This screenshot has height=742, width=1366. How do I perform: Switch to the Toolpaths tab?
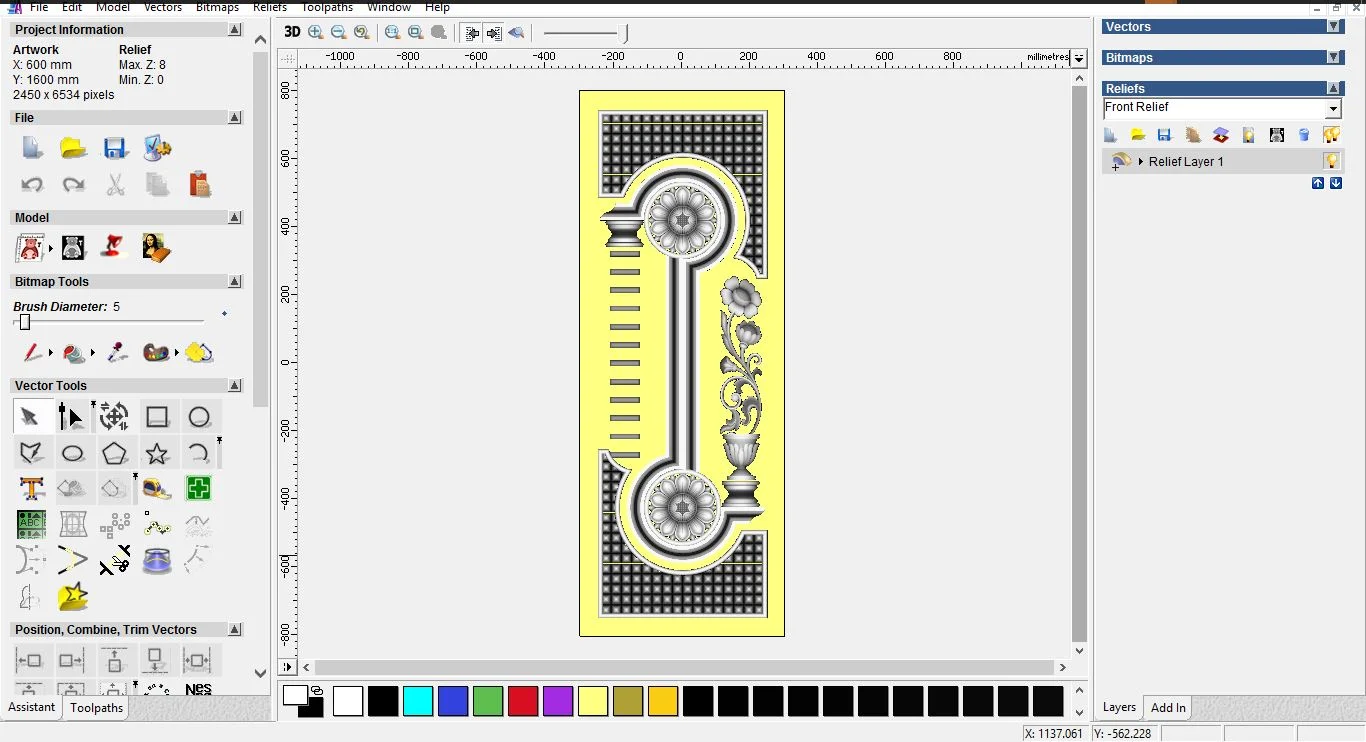click(96, 708)
